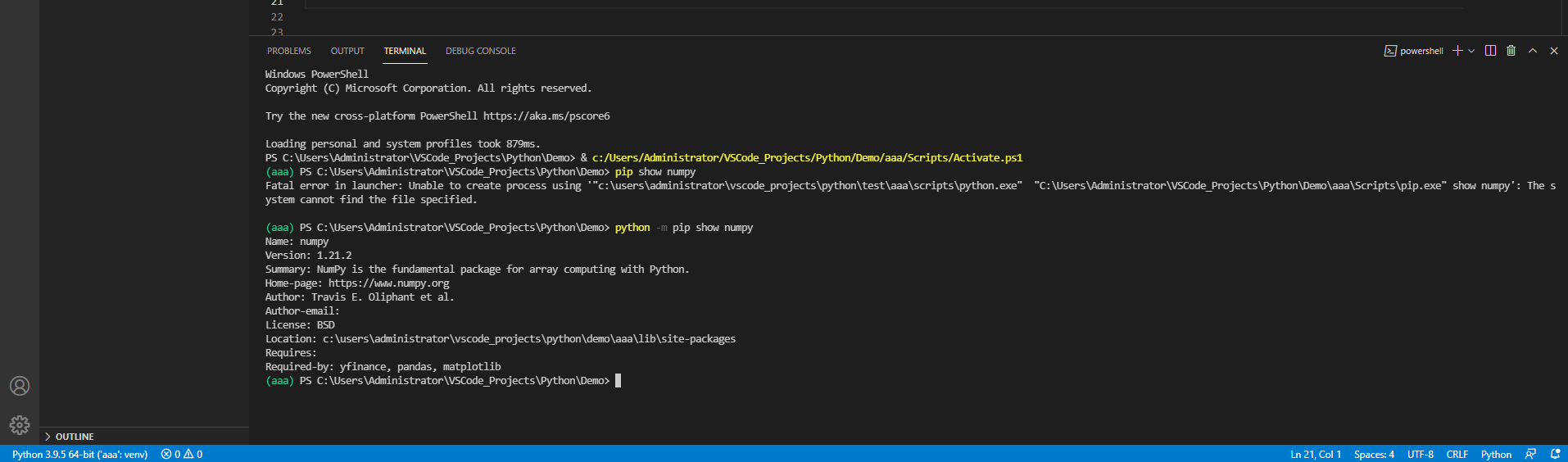Image resolution: width=1568 pixels, height=462 pixels.
Task: Switch to the DEBUG CONSOLE tab
Action: coord(480,51)
